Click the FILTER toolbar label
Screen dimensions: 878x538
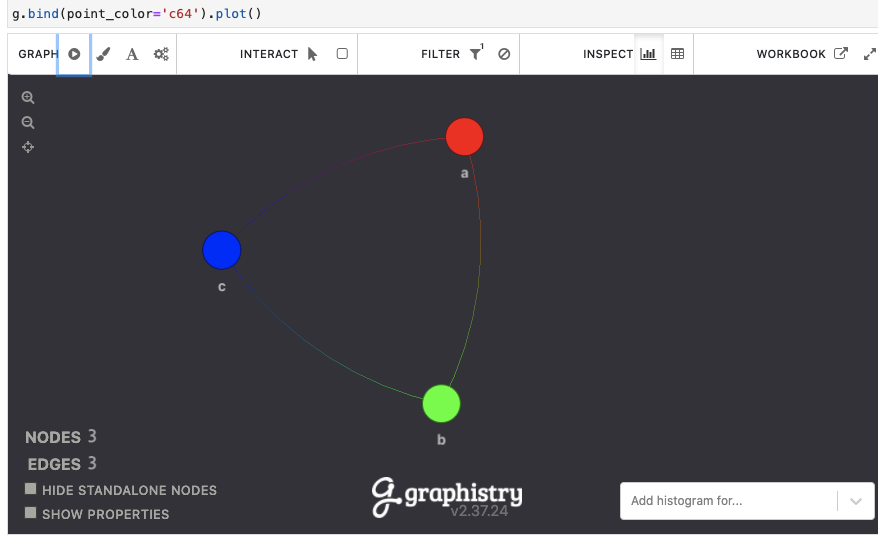[440, 54]
